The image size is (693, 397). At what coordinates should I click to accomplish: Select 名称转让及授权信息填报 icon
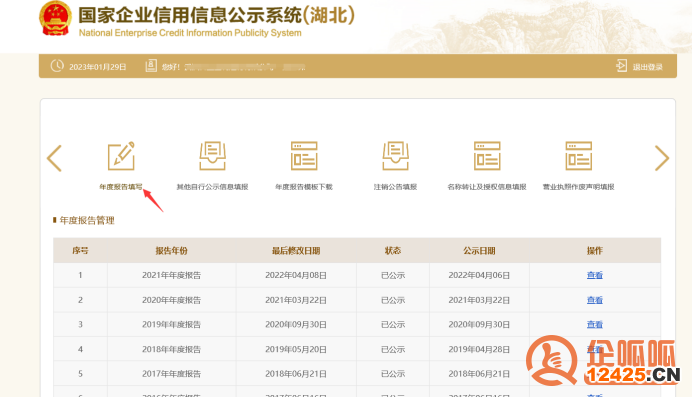[487, 156]
